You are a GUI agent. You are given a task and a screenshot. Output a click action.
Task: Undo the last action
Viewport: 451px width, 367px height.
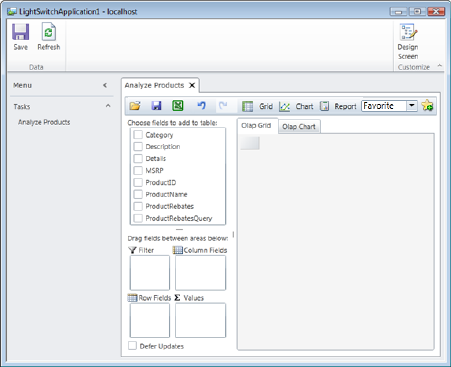click(x=201, y=106)
